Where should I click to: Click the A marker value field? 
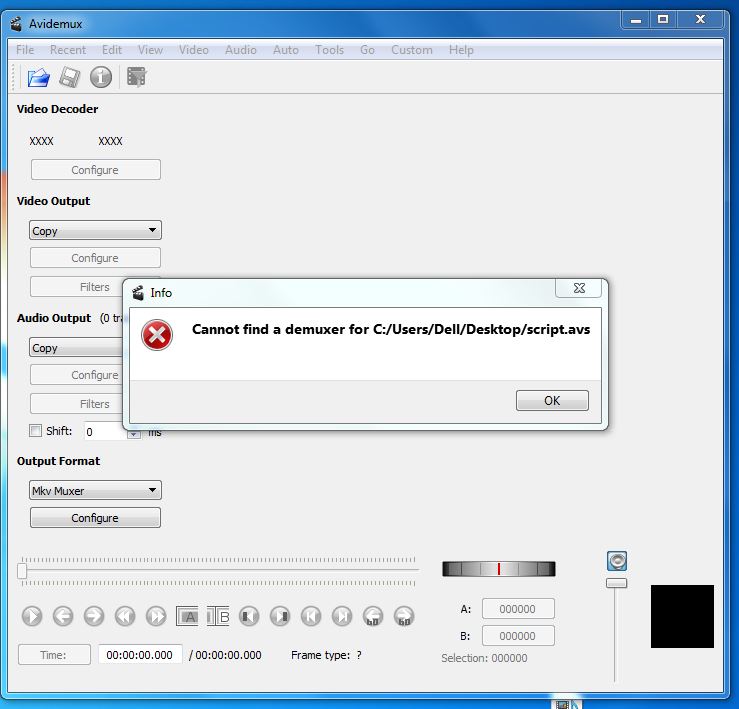pos(518,609)
